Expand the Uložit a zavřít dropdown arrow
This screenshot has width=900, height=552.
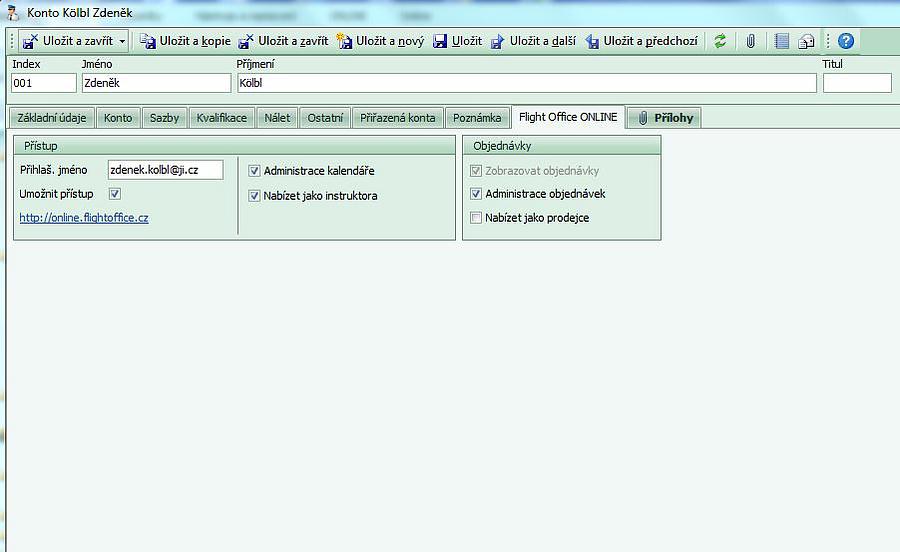click(122, 41)
